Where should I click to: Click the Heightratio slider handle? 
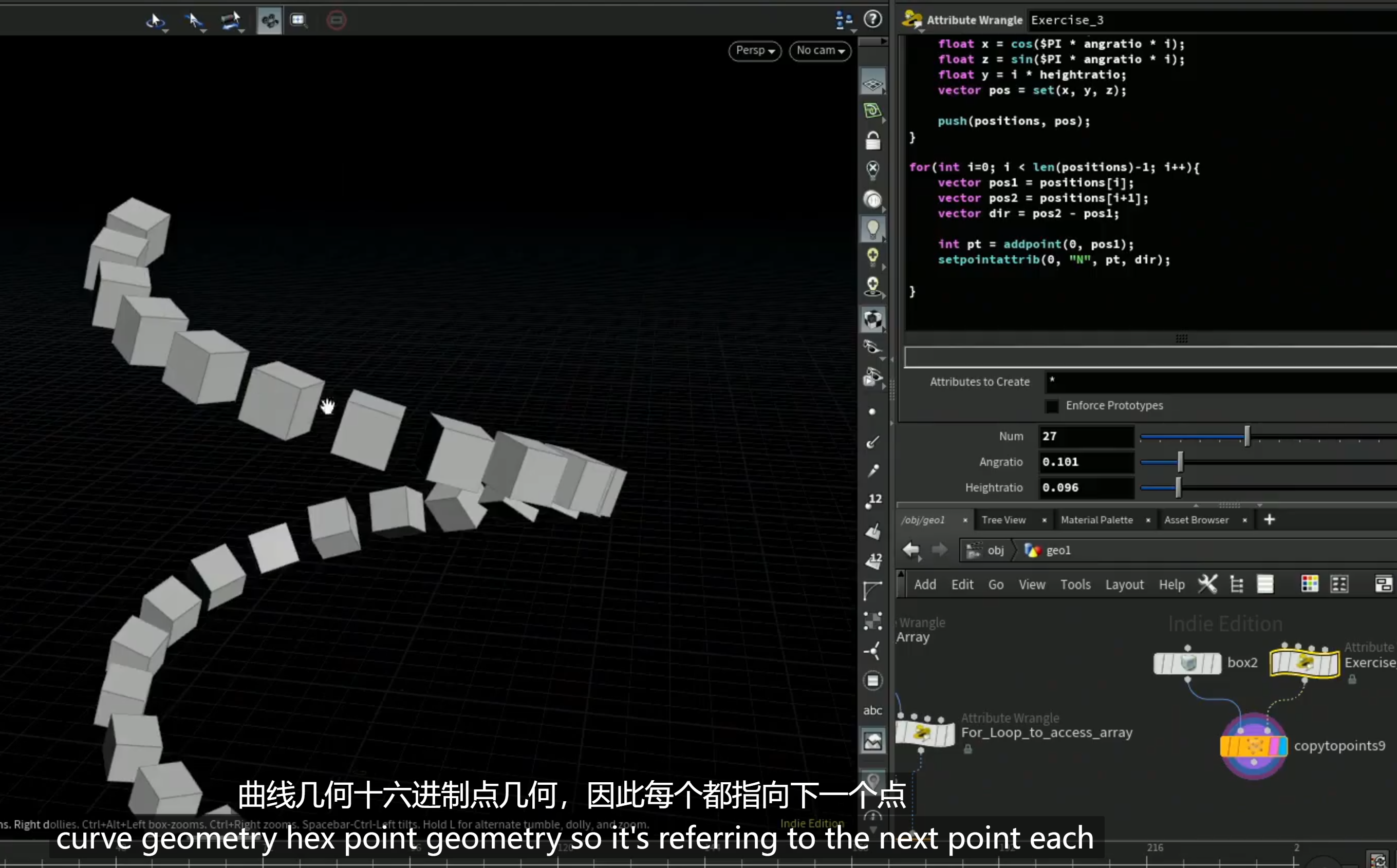pyautogui.click(x=1178, y=488)
